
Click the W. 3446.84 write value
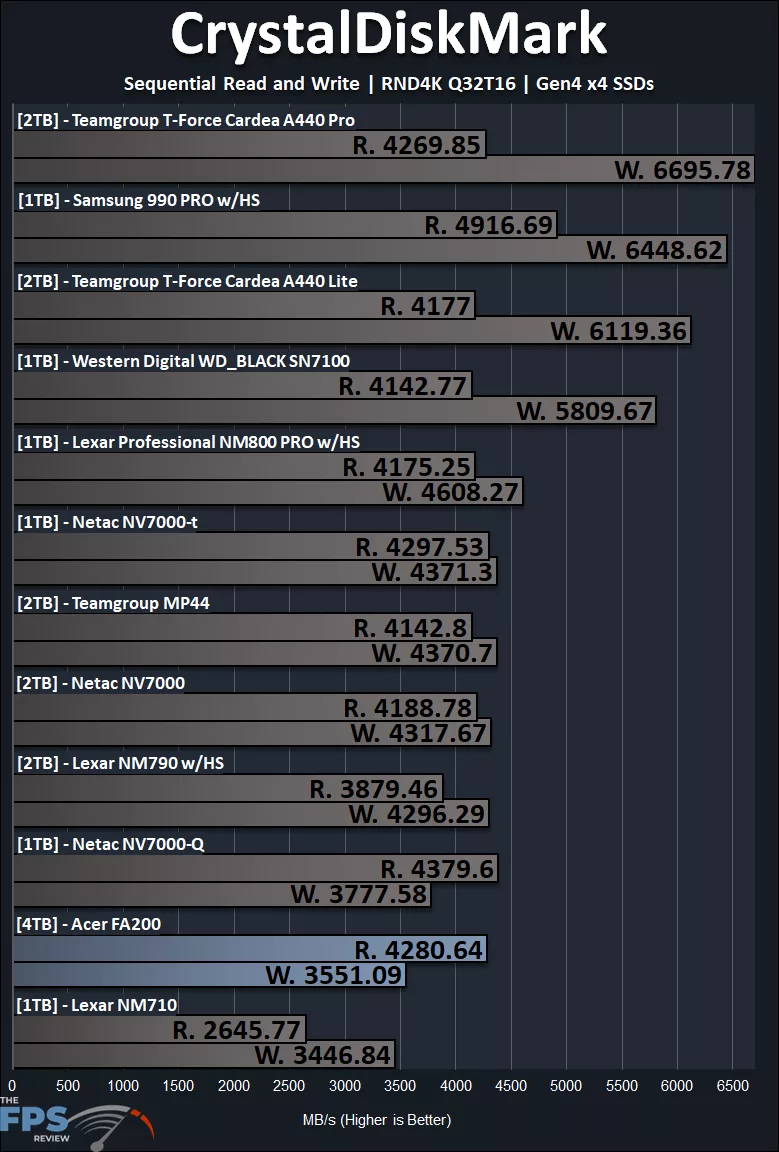[x=323, y=1056]
